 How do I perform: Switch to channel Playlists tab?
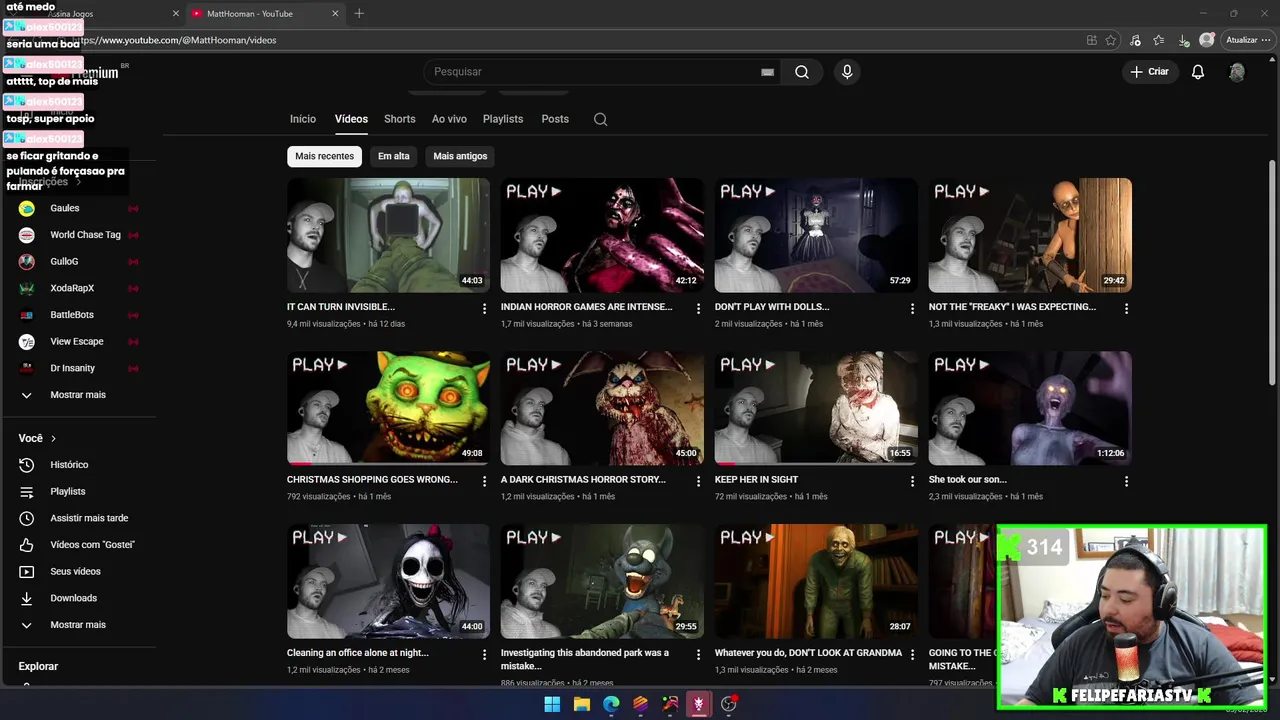tap(503, 119)
